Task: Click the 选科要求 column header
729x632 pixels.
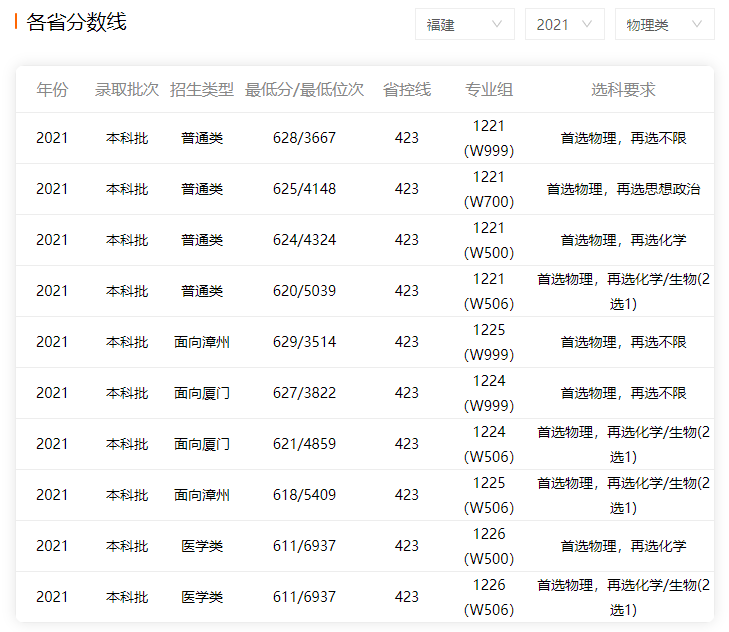Action: click(623, 89)
